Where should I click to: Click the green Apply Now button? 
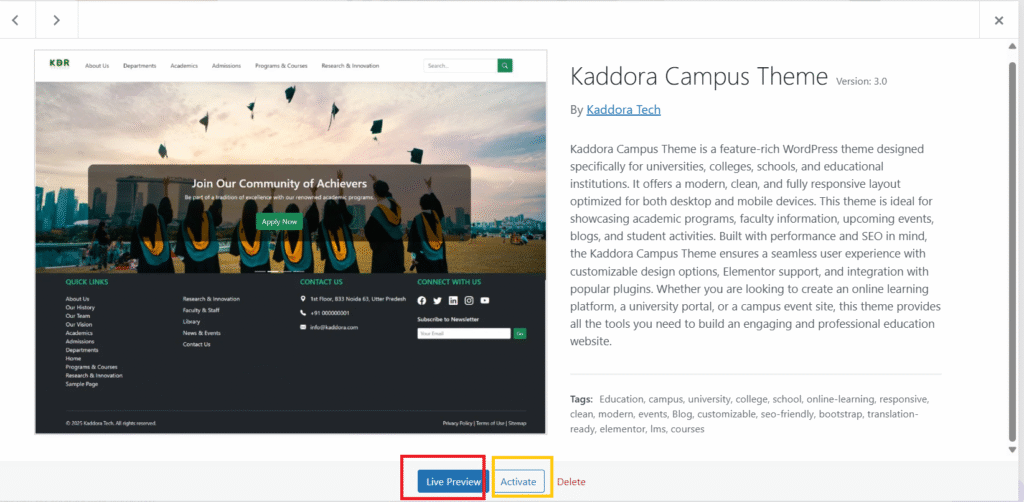point(279,221)
